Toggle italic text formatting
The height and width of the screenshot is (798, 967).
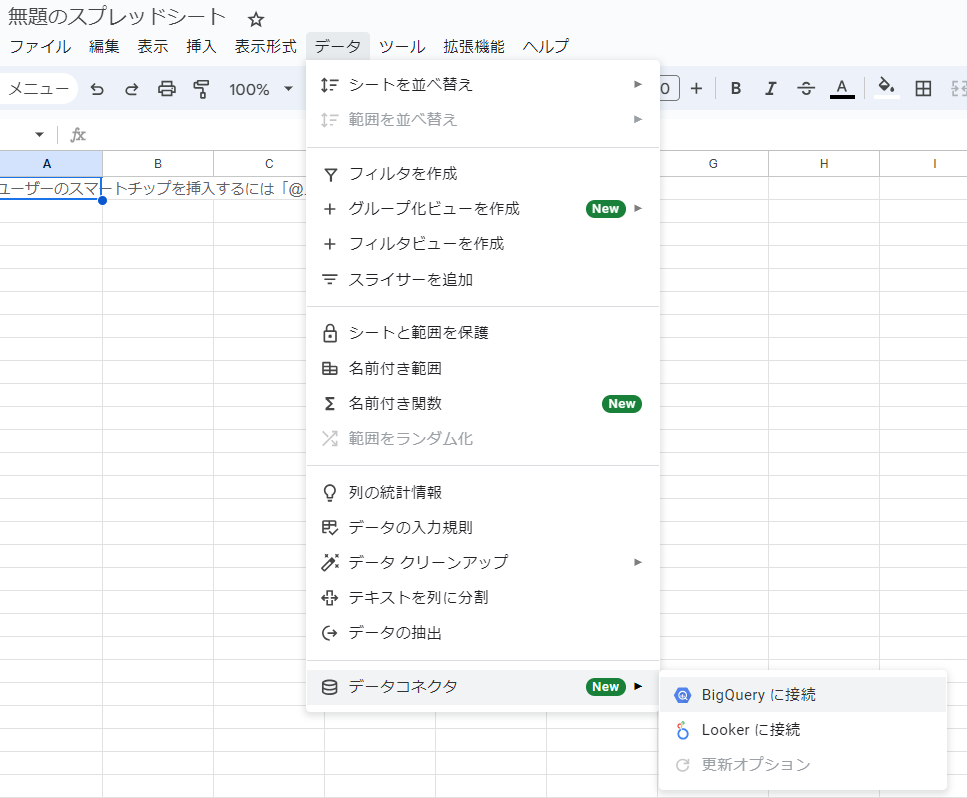click(770, 89)
